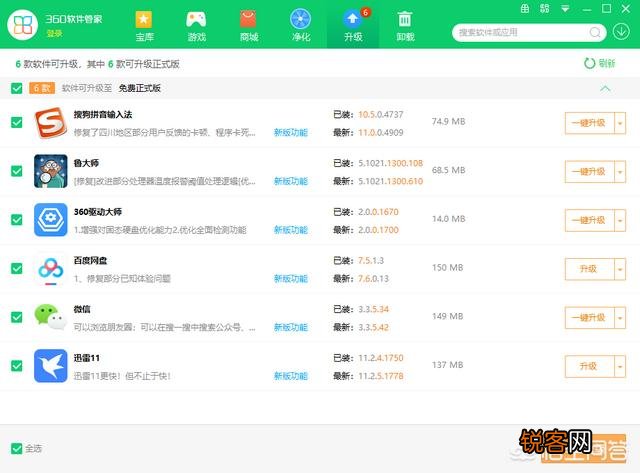Collapse the 免费正式版 group chevron
The height and width of the screenshot is (473, 640).
click(x=605, y=88)
